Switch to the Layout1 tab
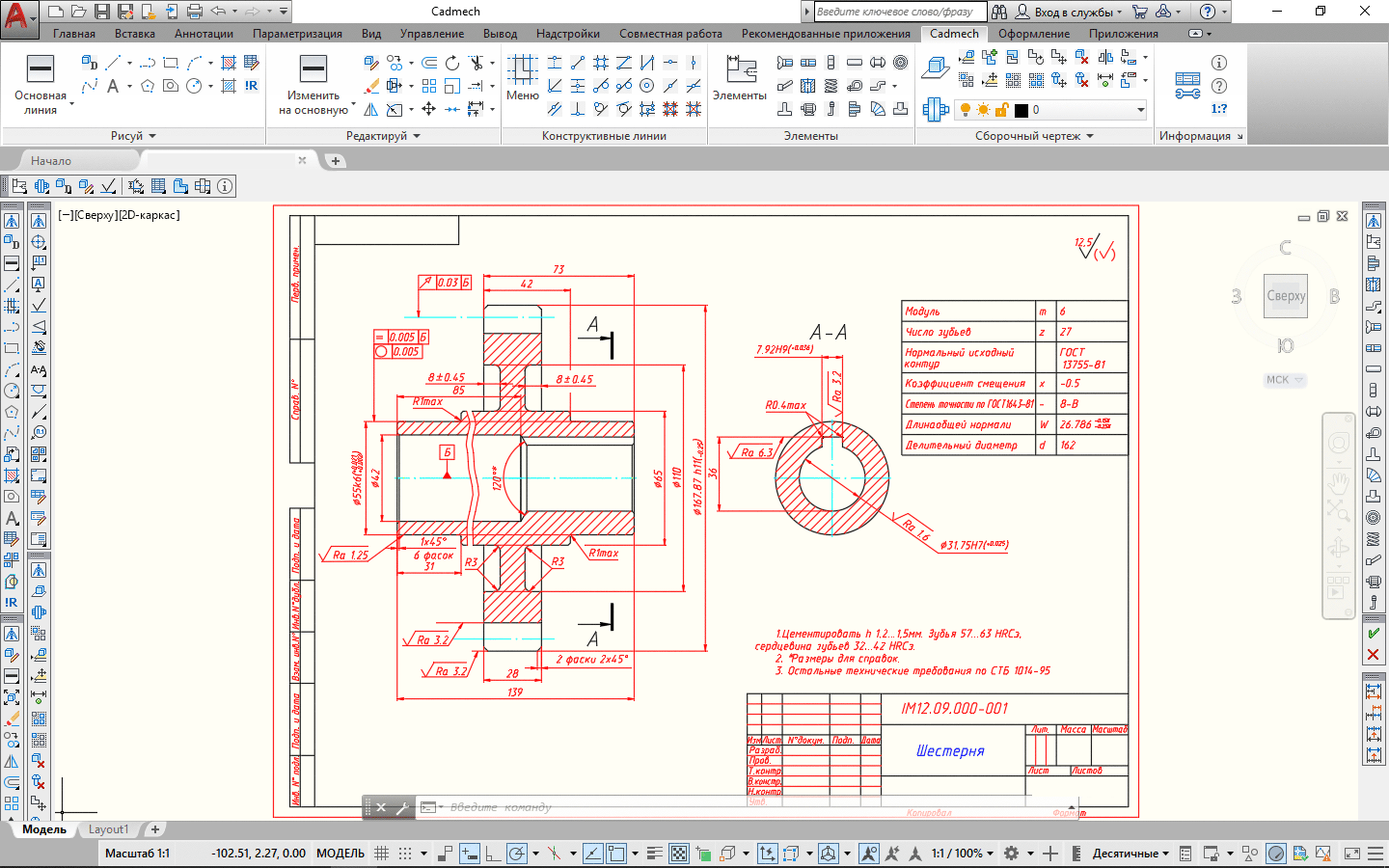 click(108, 829)
